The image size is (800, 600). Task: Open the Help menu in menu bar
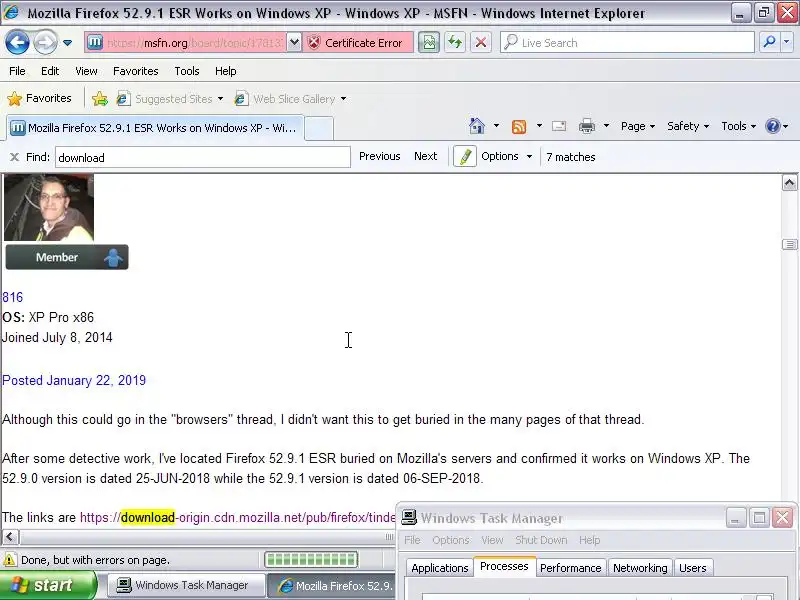click(x=226, y=71)
